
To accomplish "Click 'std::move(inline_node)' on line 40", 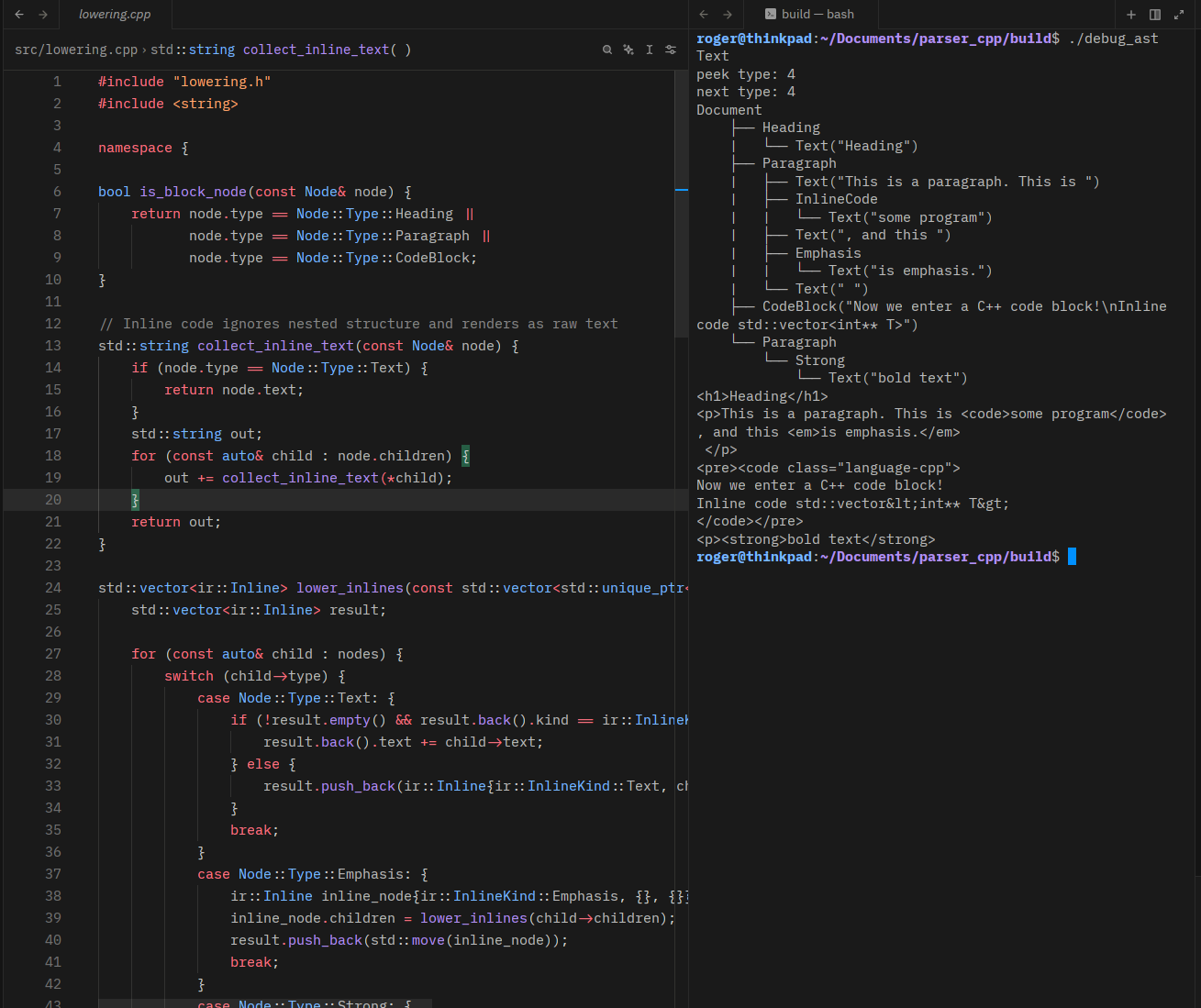I will (465, 940).
